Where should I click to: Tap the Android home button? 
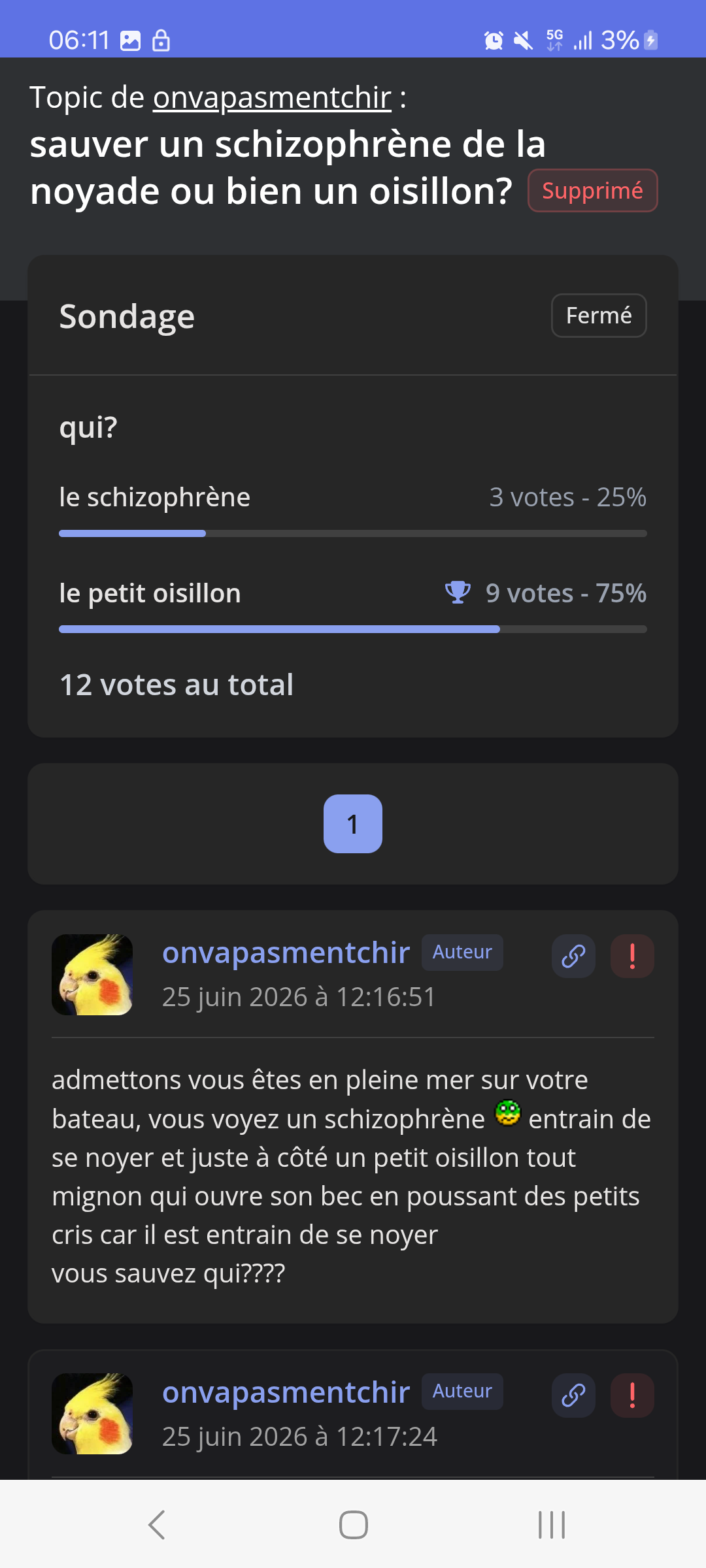[x=353, y=1525]
